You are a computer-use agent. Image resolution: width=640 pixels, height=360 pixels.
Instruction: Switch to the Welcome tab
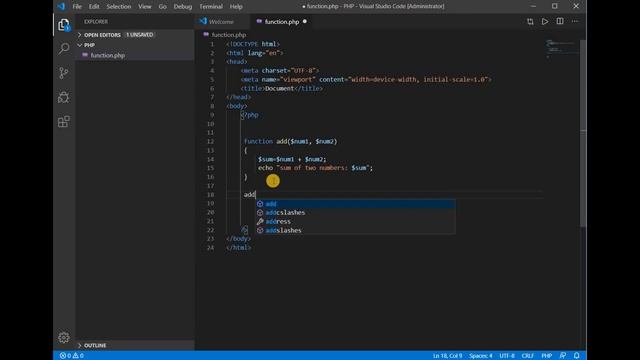pos(221,22)
